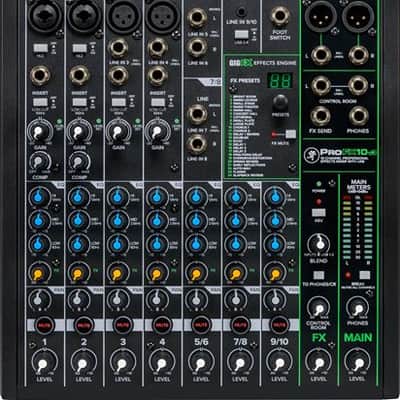Toggle channel 4 low cut switch
The image size is (400, 400).
(x=158, y=102)
